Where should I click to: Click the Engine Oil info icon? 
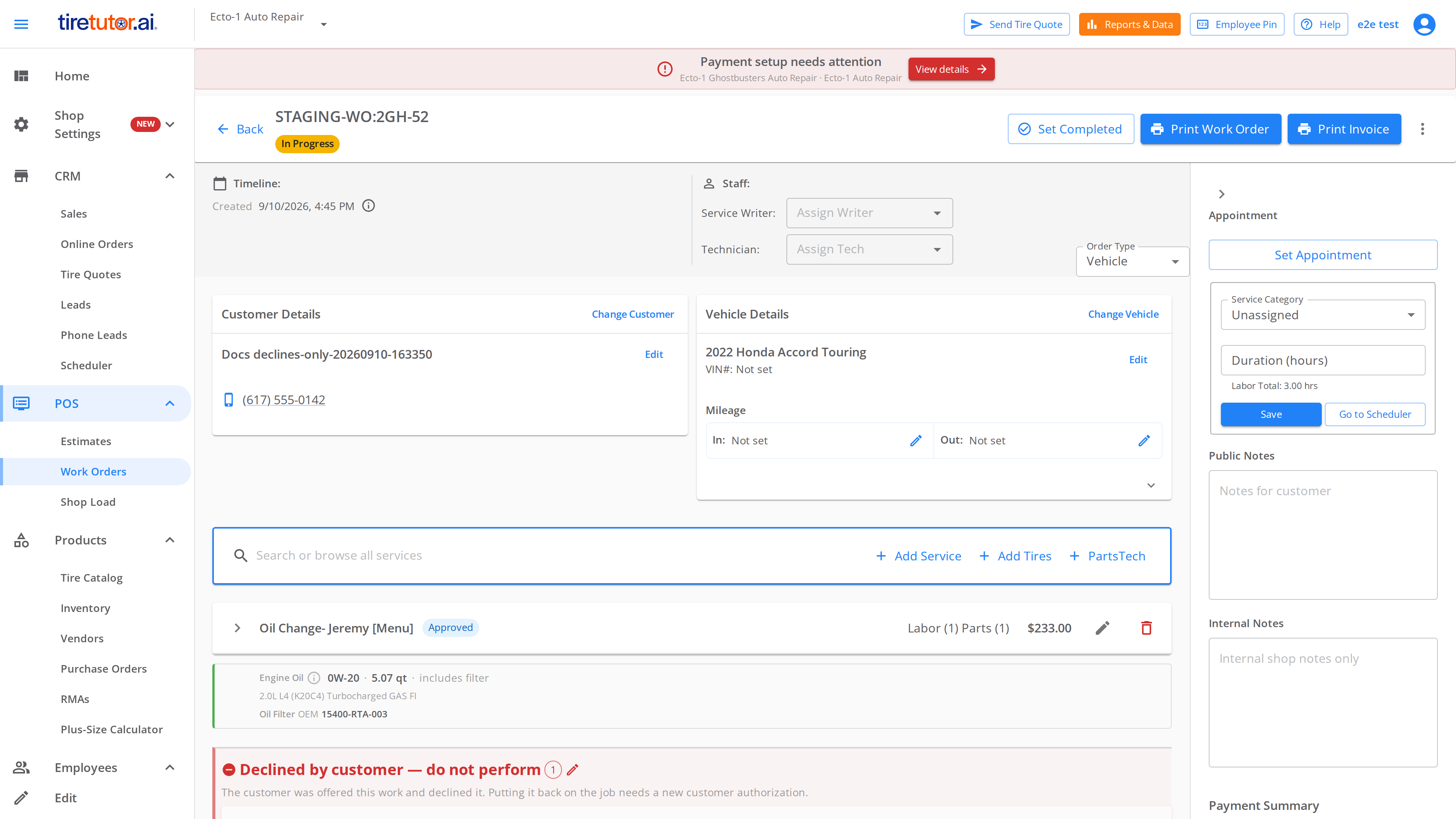(314, 678)
